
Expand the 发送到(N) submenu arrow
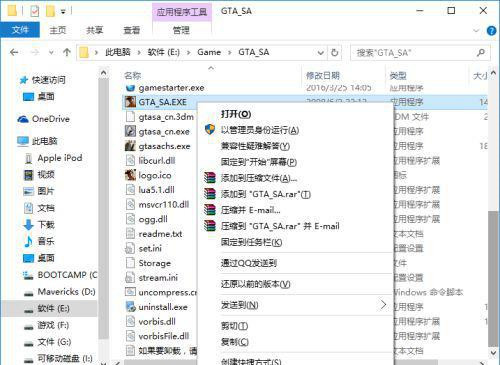(x=383, y=304)
